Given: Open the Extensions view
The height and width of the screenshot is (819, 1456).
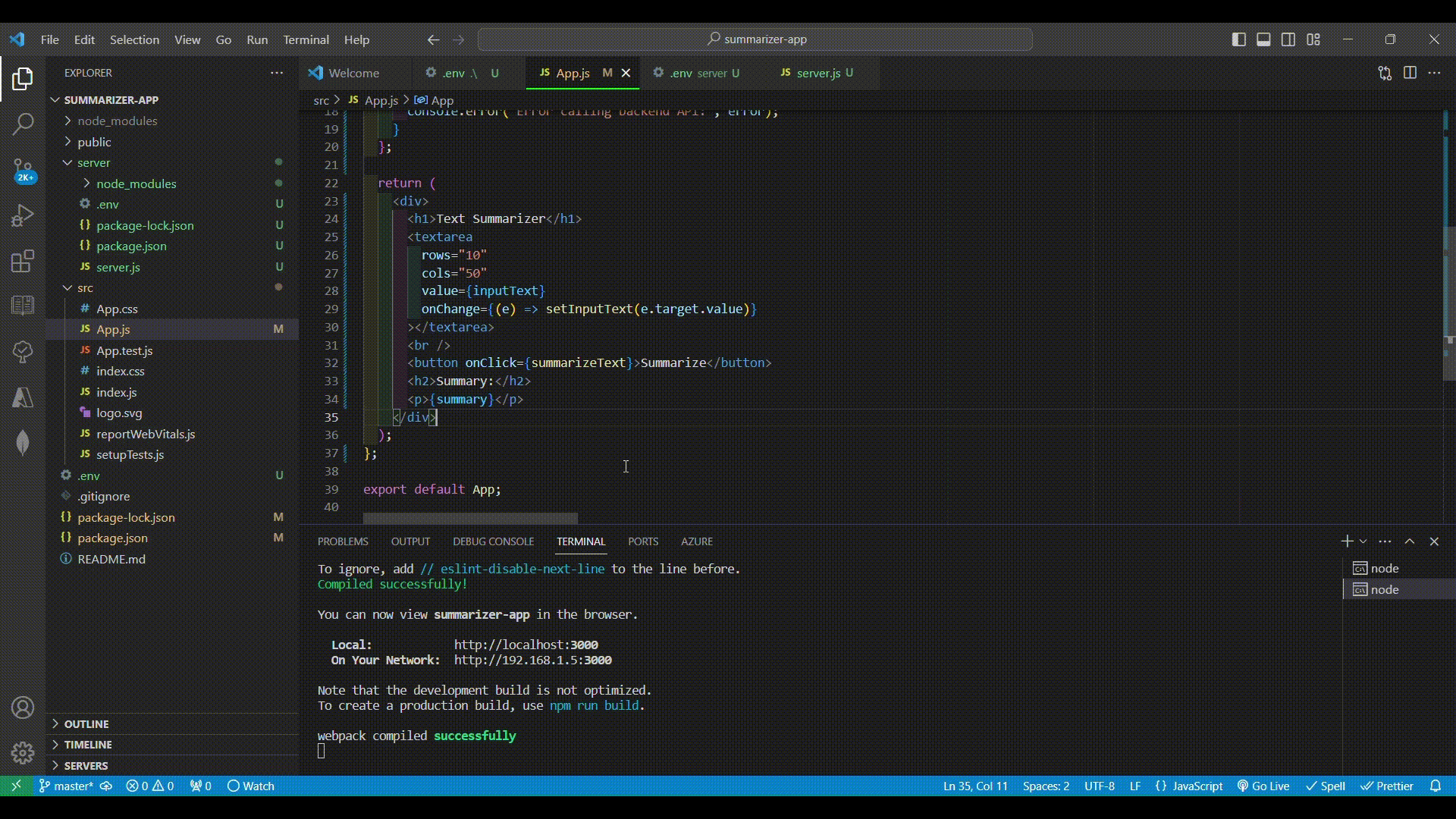Looking at the screenshot, I should tap(23, 262).
